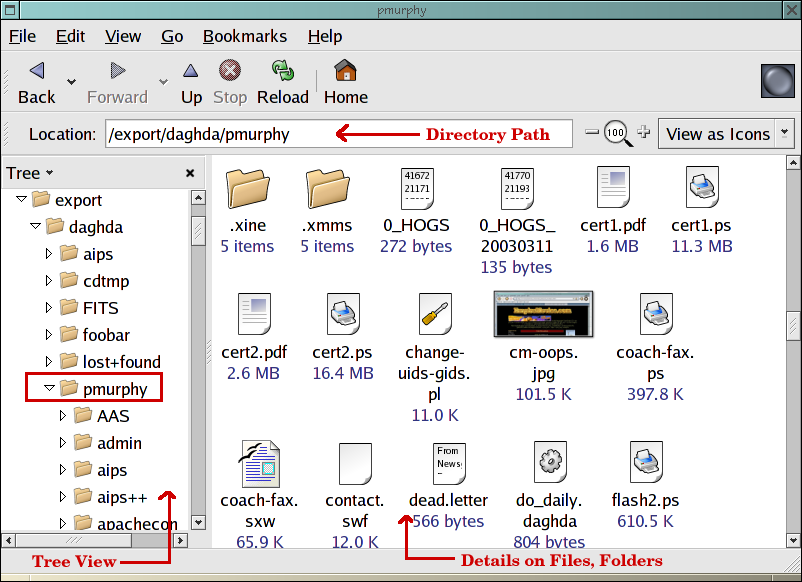Expand the lost+found folder node
This screenshot has height=582, width=802.
[49, 362]
